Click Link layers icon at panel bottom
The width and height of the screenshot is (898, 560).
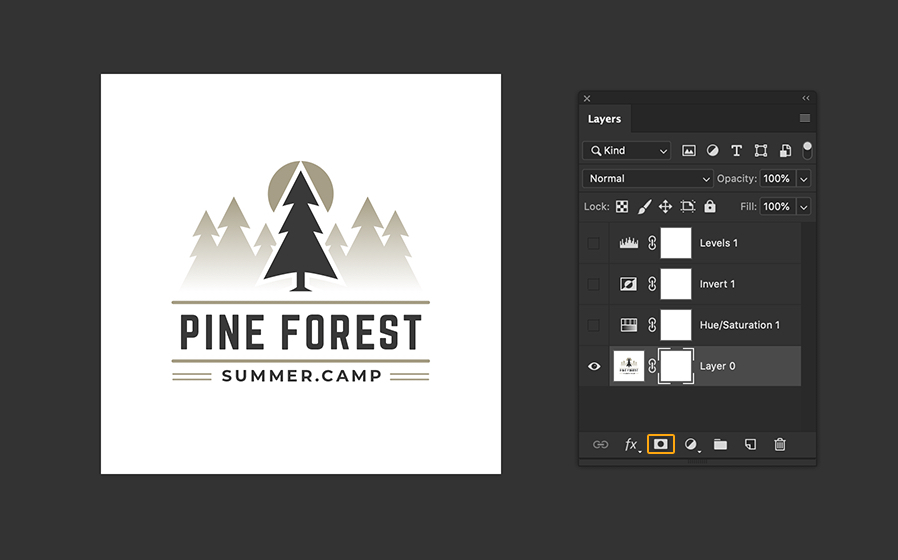pos(600,444)
